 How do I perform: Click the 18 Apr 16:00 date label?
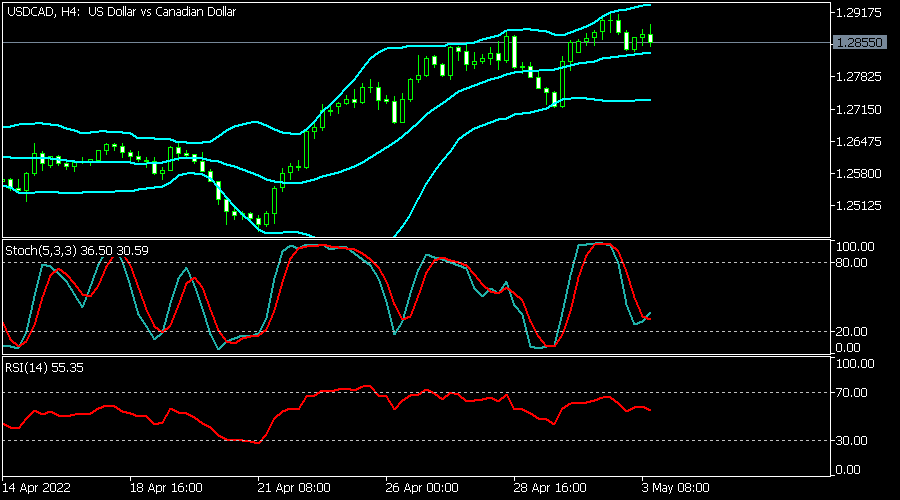pos(166,488)
